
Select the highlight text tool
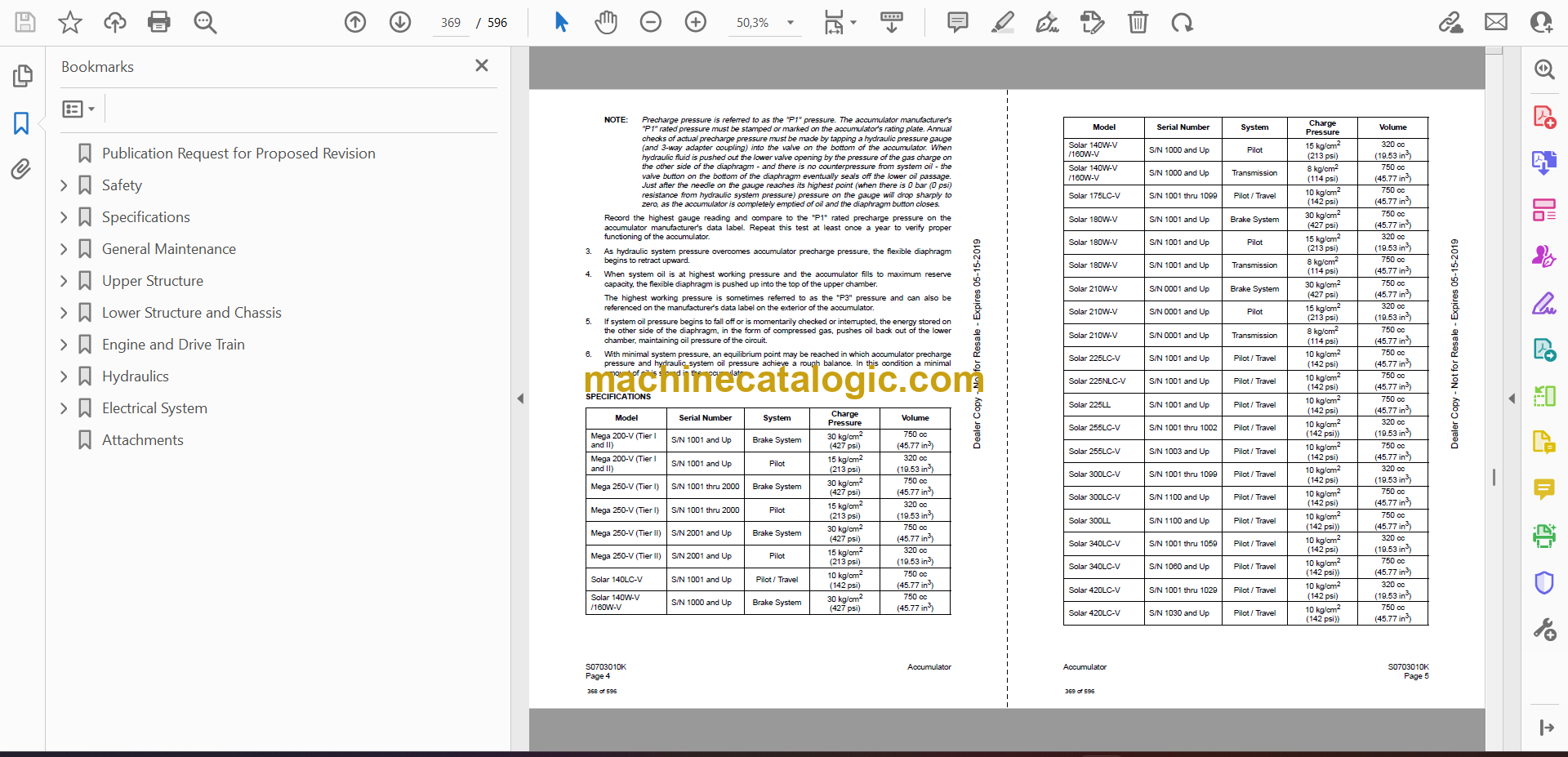[1003, 22]
